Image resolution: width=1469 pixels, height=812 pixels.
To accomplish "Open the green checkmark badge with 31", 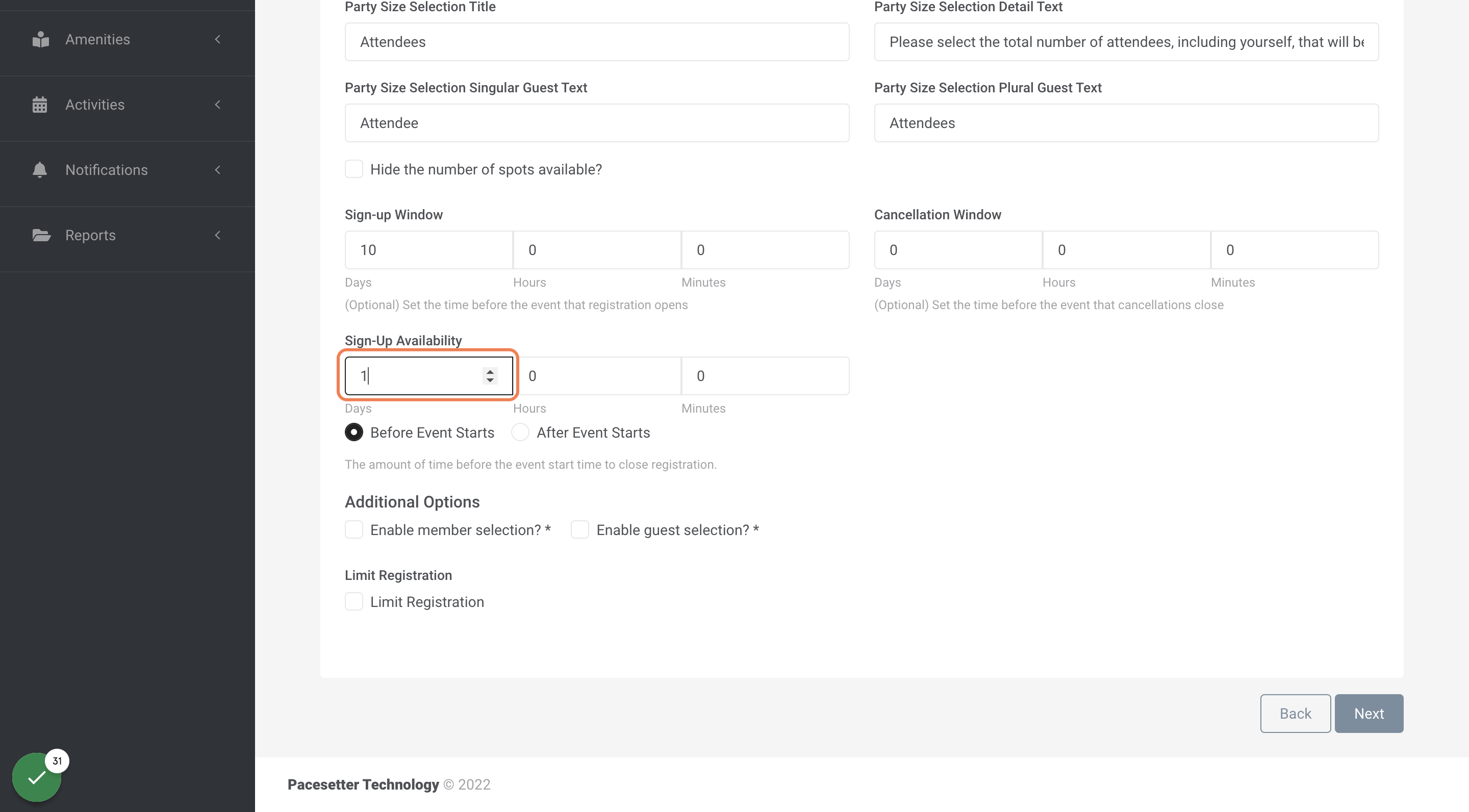I will 37,777.
